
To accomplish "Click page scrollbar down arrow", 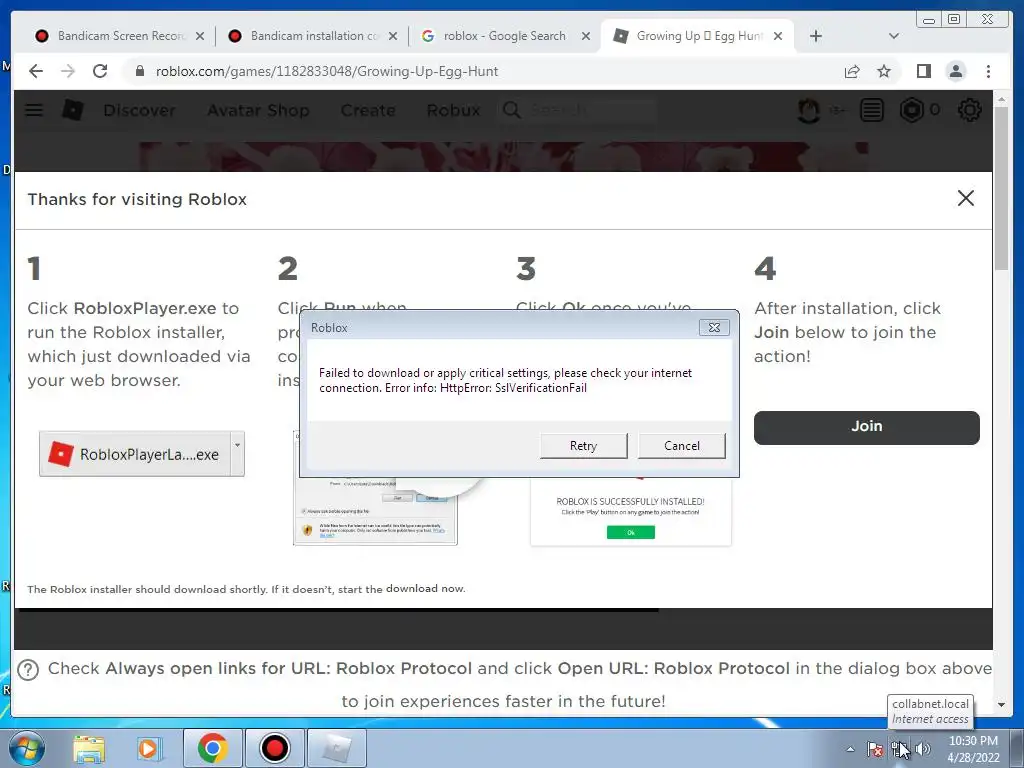I will coord(1001,705).
